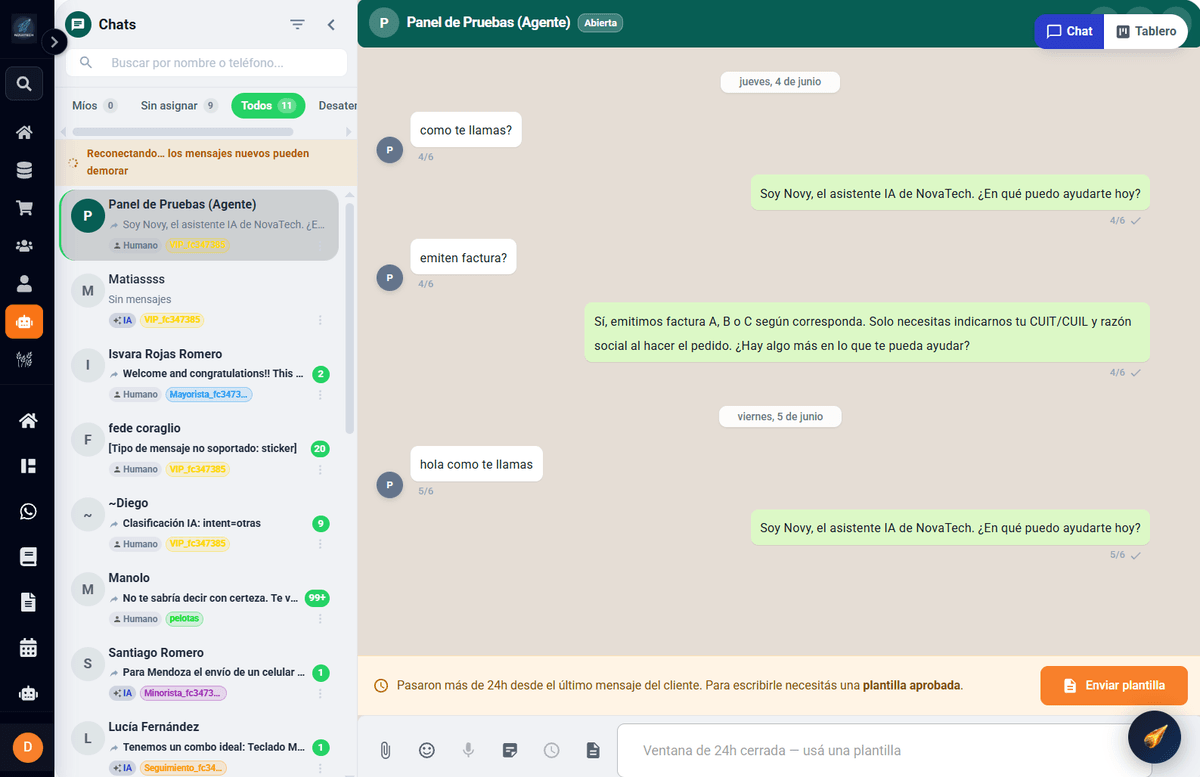The width and height of the screenshot is (1200, 777).
Task: Open the WhatsApp section in the sidebar
Action: (x=28, y=511)
